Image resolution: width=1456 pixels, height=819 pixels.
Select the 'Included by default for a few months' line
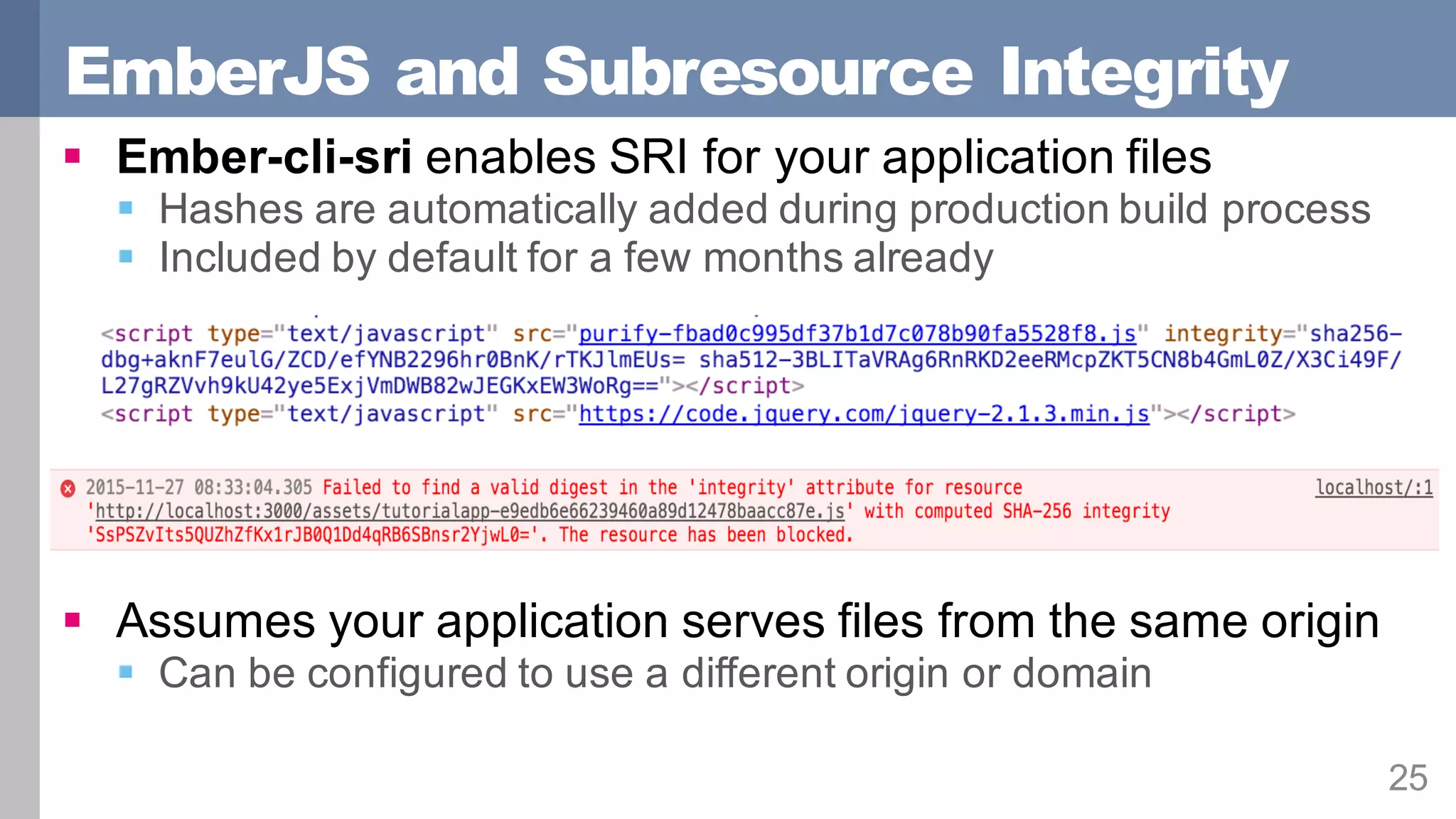[576, 257]
